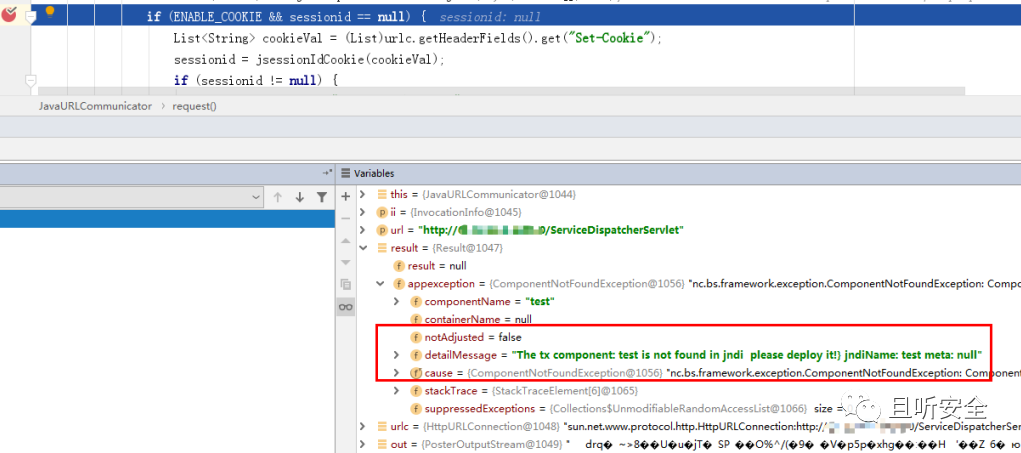This screenshot has height=453, width=1021.
Task: Collapse the 'result' variable node
Action: (363, 248)
